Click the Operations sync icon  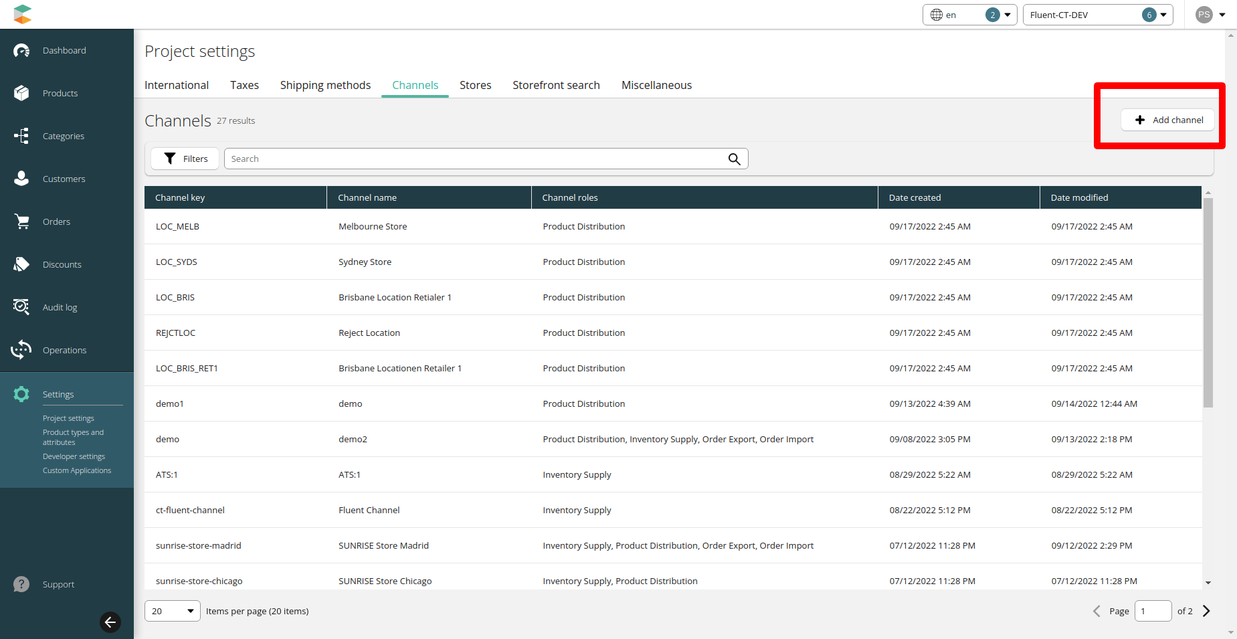coord(21,350)
